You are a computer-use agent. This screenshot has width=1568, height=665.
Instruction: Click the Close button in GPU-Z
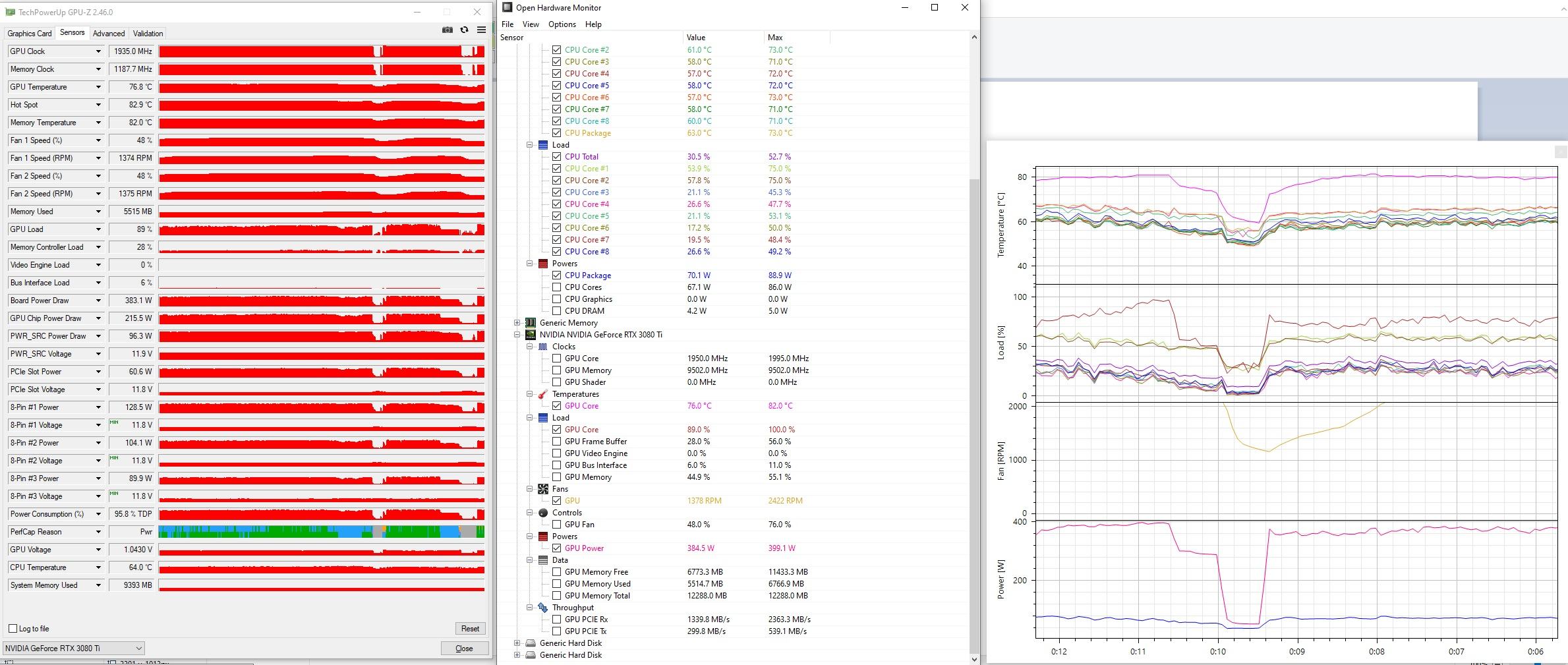(x=464, y=649)
